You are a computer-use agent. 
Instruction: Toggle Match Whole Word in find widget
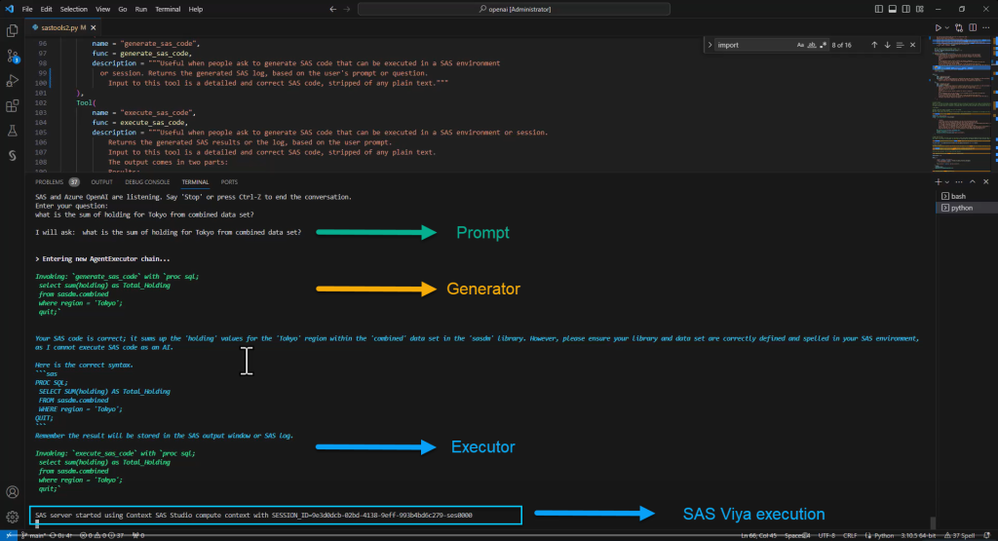click(812, 45)
